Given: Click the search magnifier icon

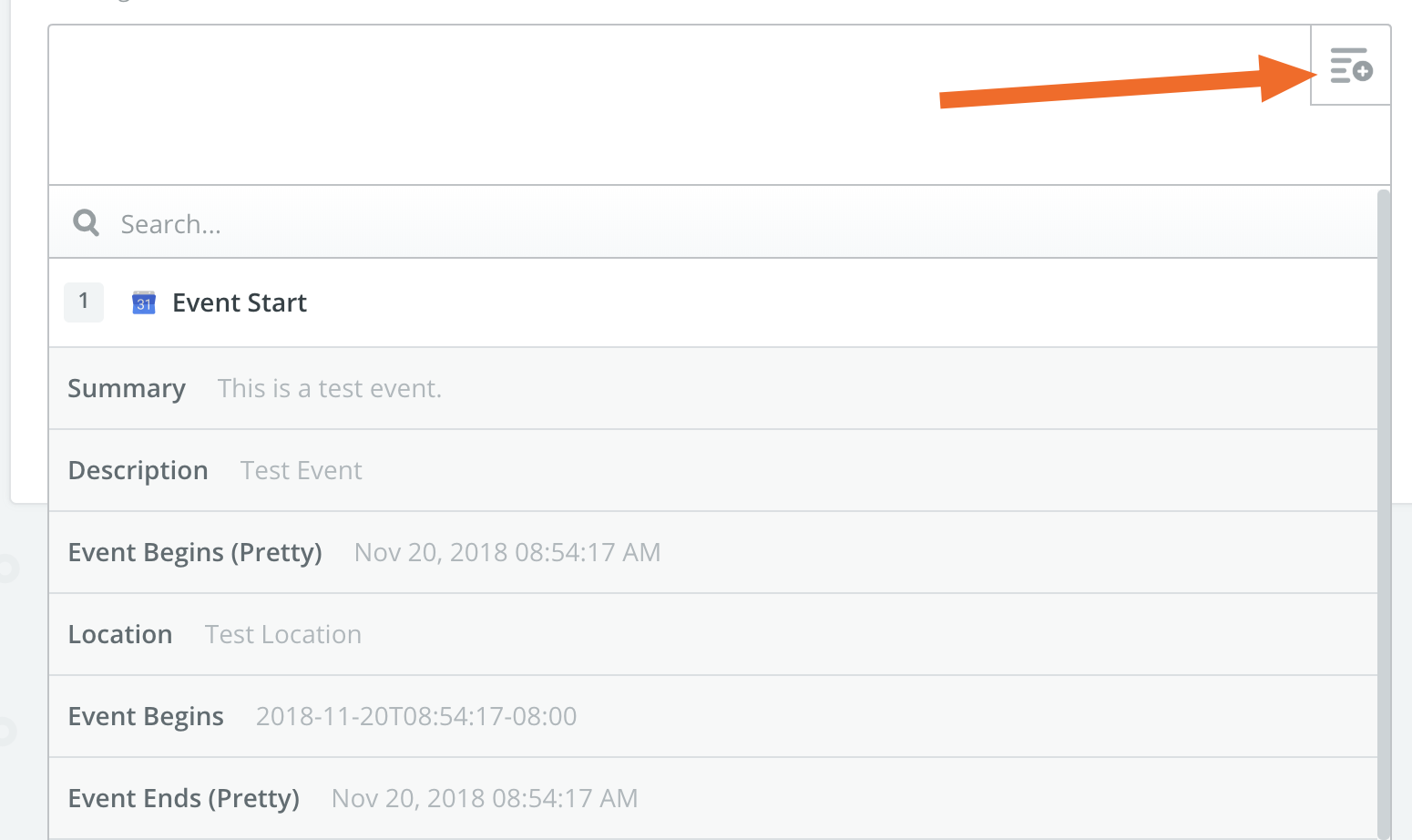Looking at the screenshot, I should pos(87,223).
